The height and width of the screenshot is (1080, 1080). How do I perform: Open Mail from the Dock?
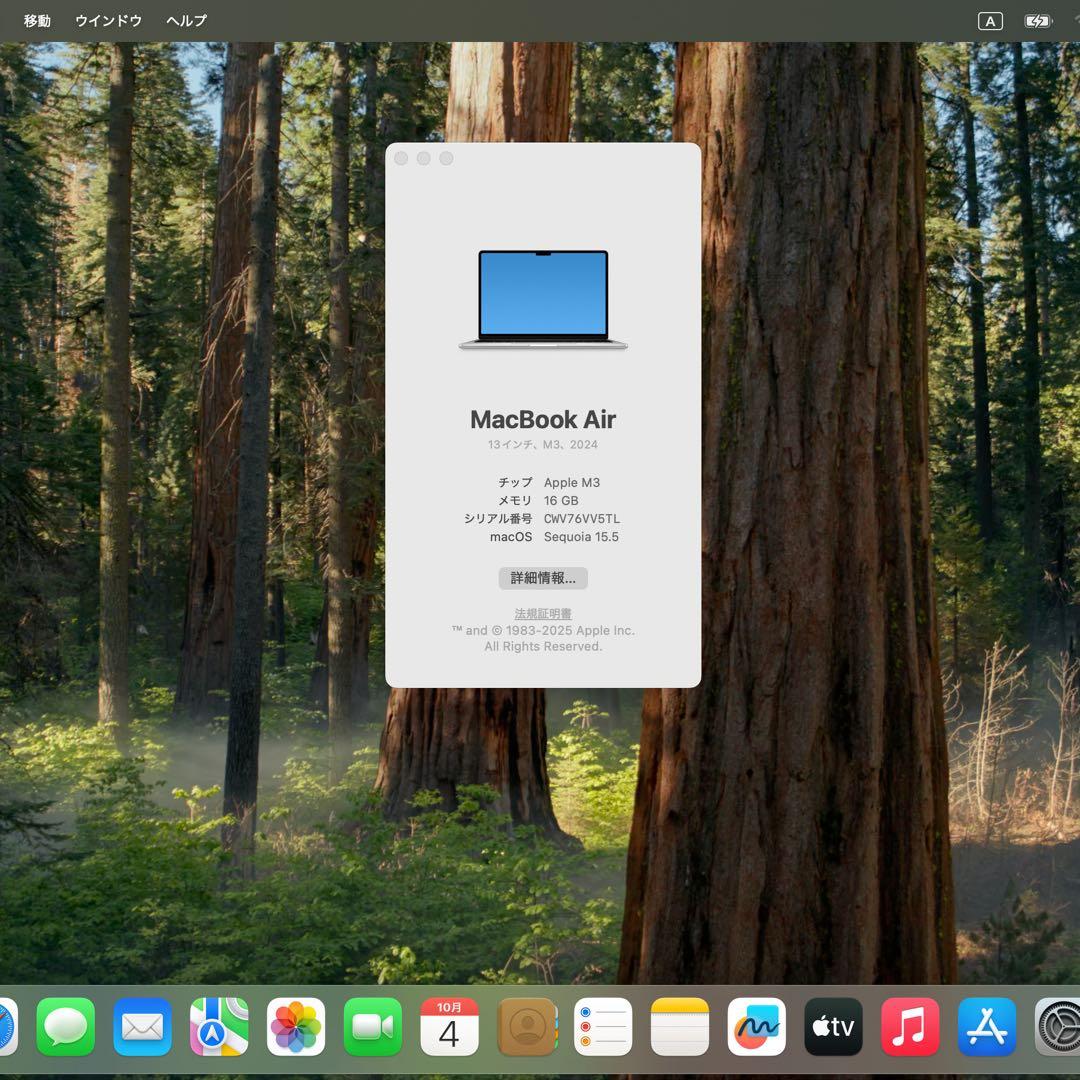point(142,1026)
